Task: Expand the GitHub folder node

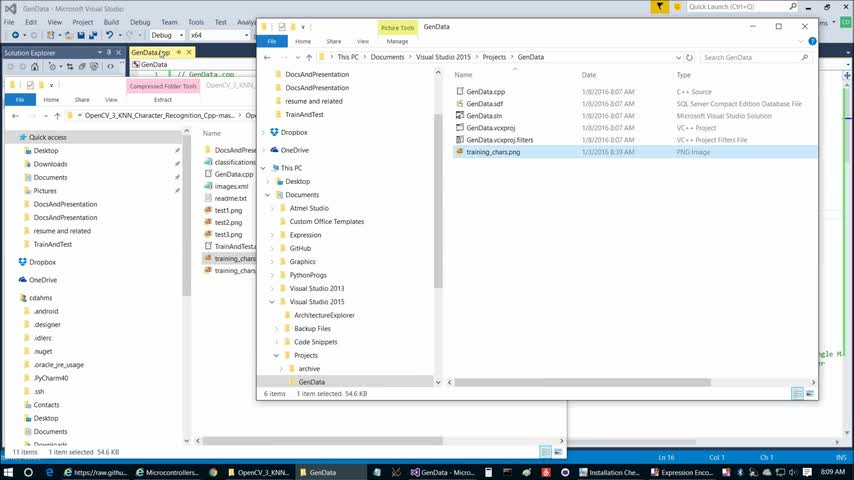Action: pos(272,248)
